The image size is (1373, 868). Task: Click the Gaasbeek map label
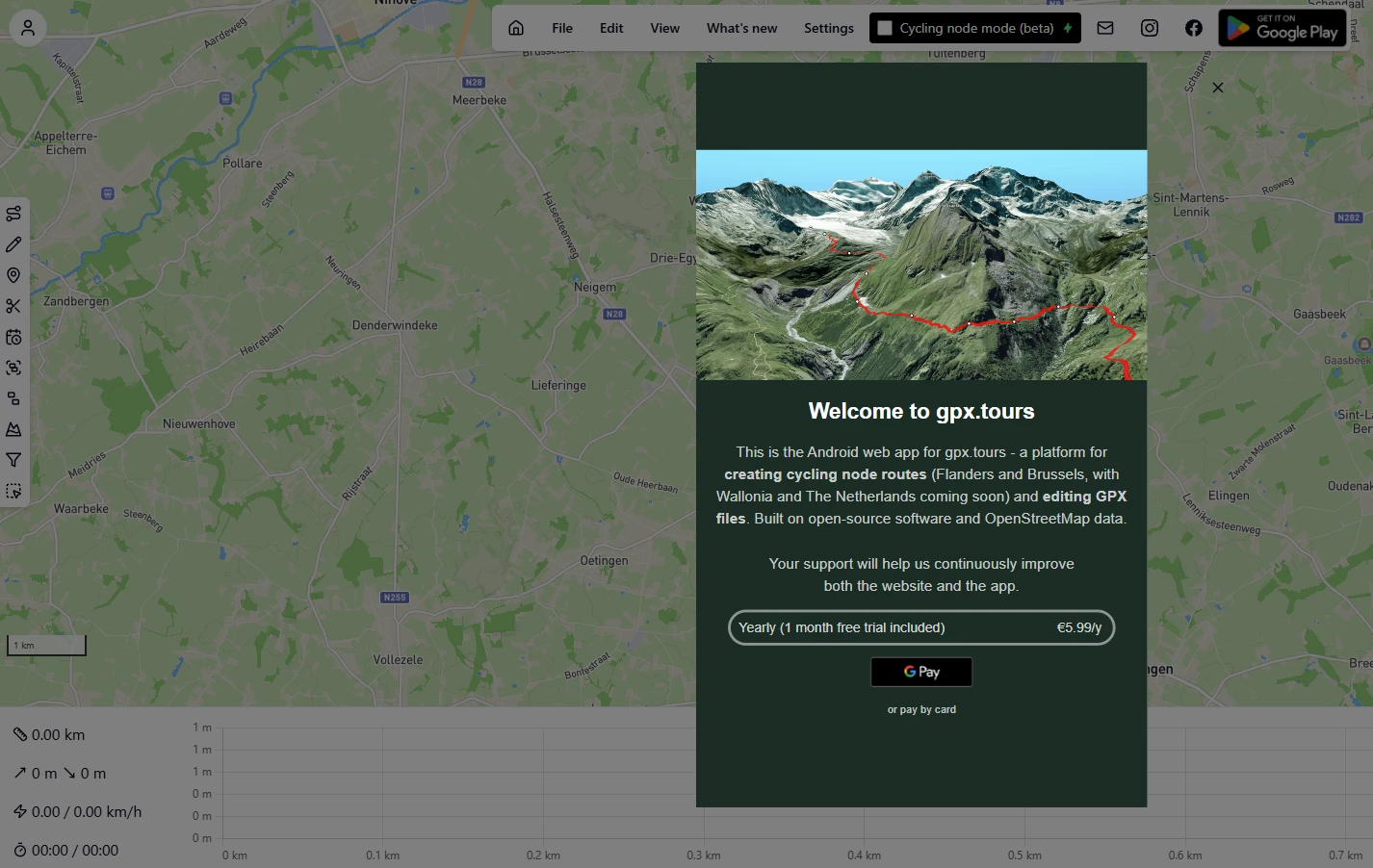(x=1320, y=314)
